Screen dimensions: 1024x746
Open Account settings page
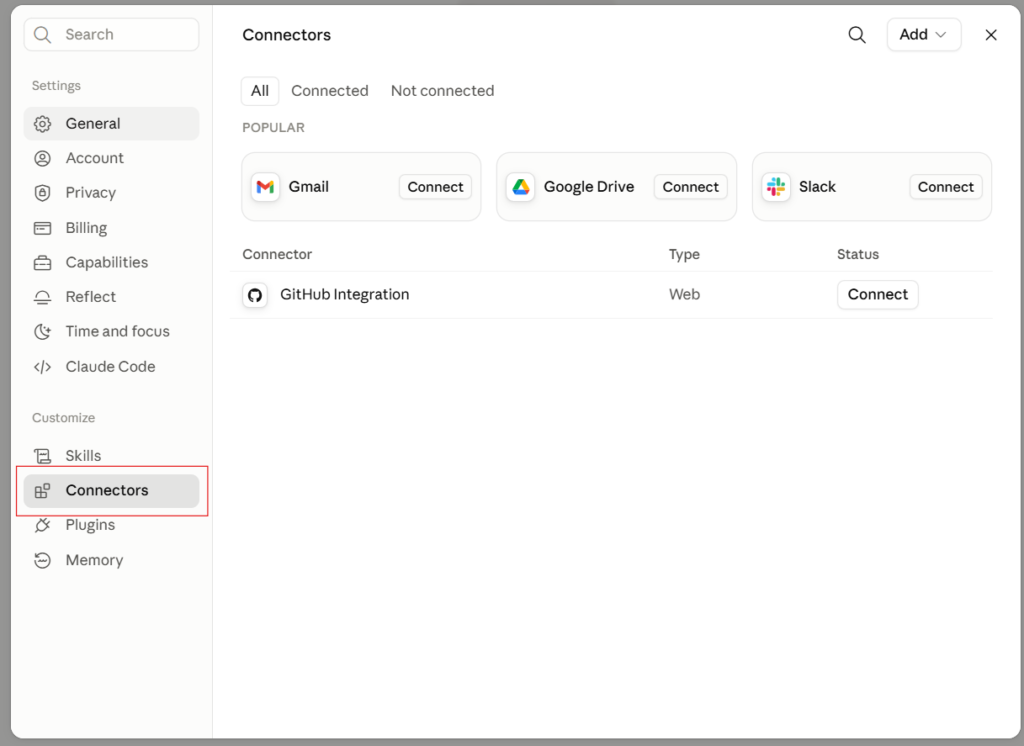(112, 158)
